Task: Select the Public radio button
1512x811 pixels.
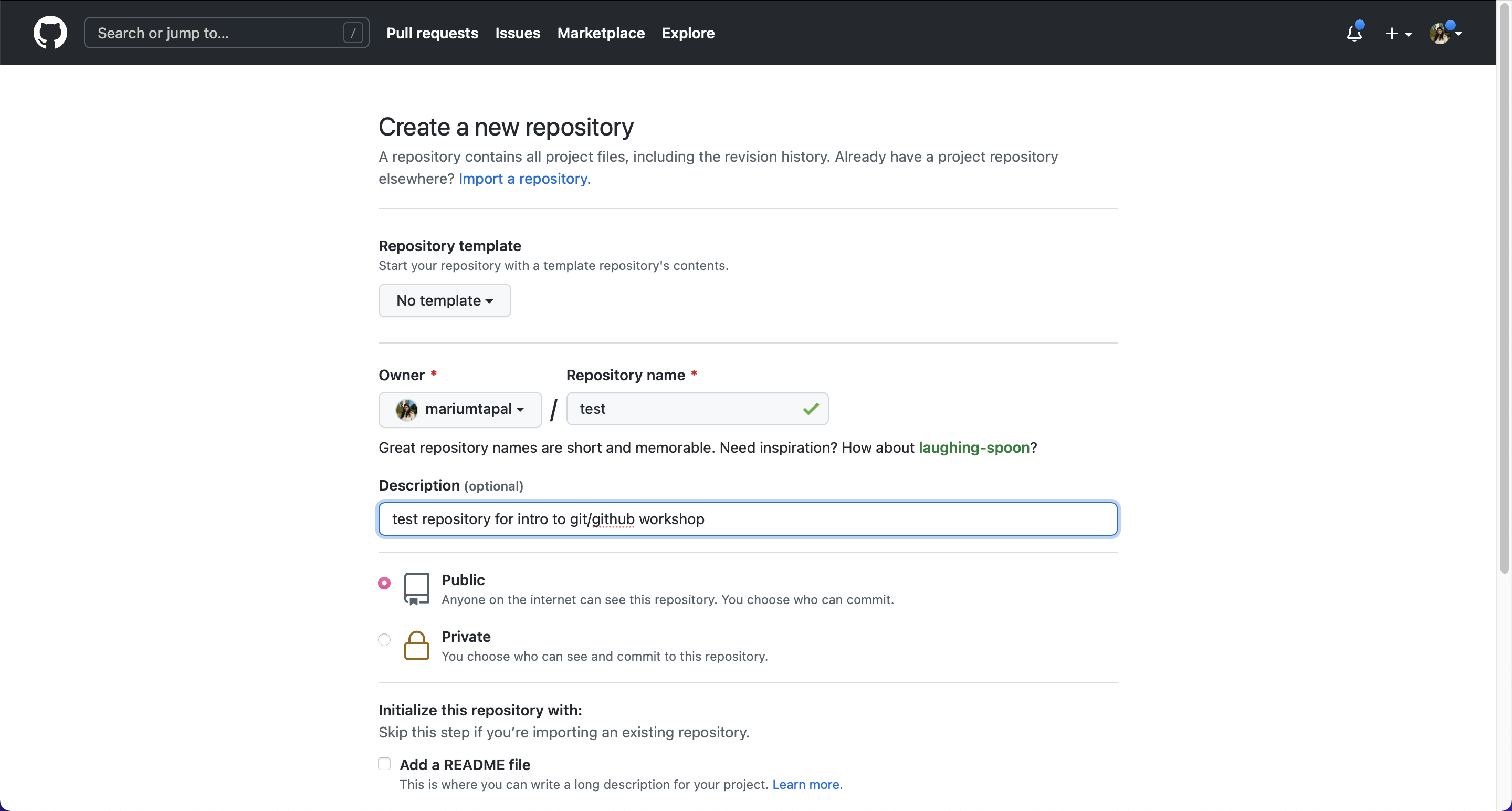Action: click(x=384, y=583)
